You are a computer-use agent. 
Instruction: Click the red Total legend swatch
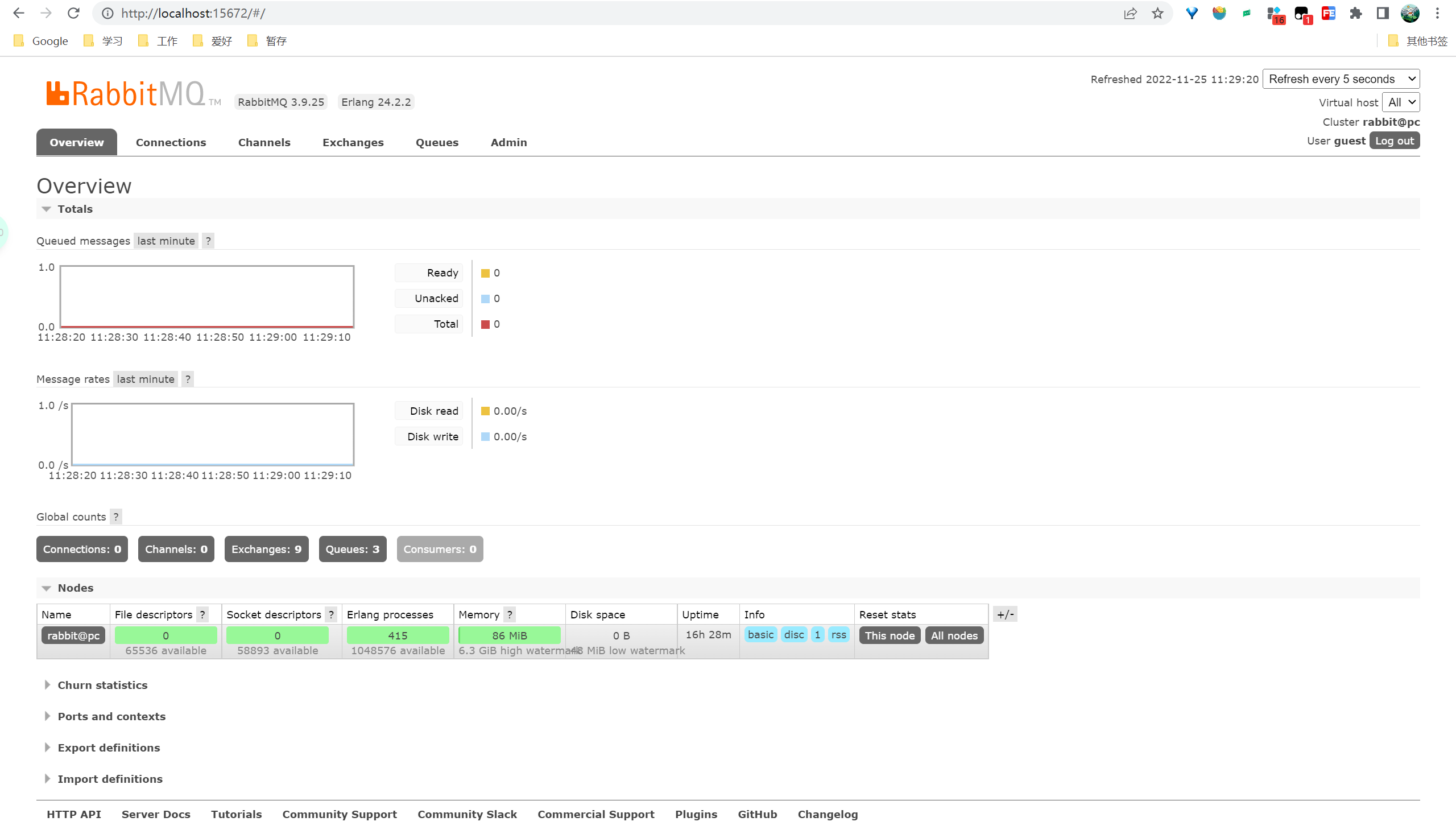(x=485, y=324)
